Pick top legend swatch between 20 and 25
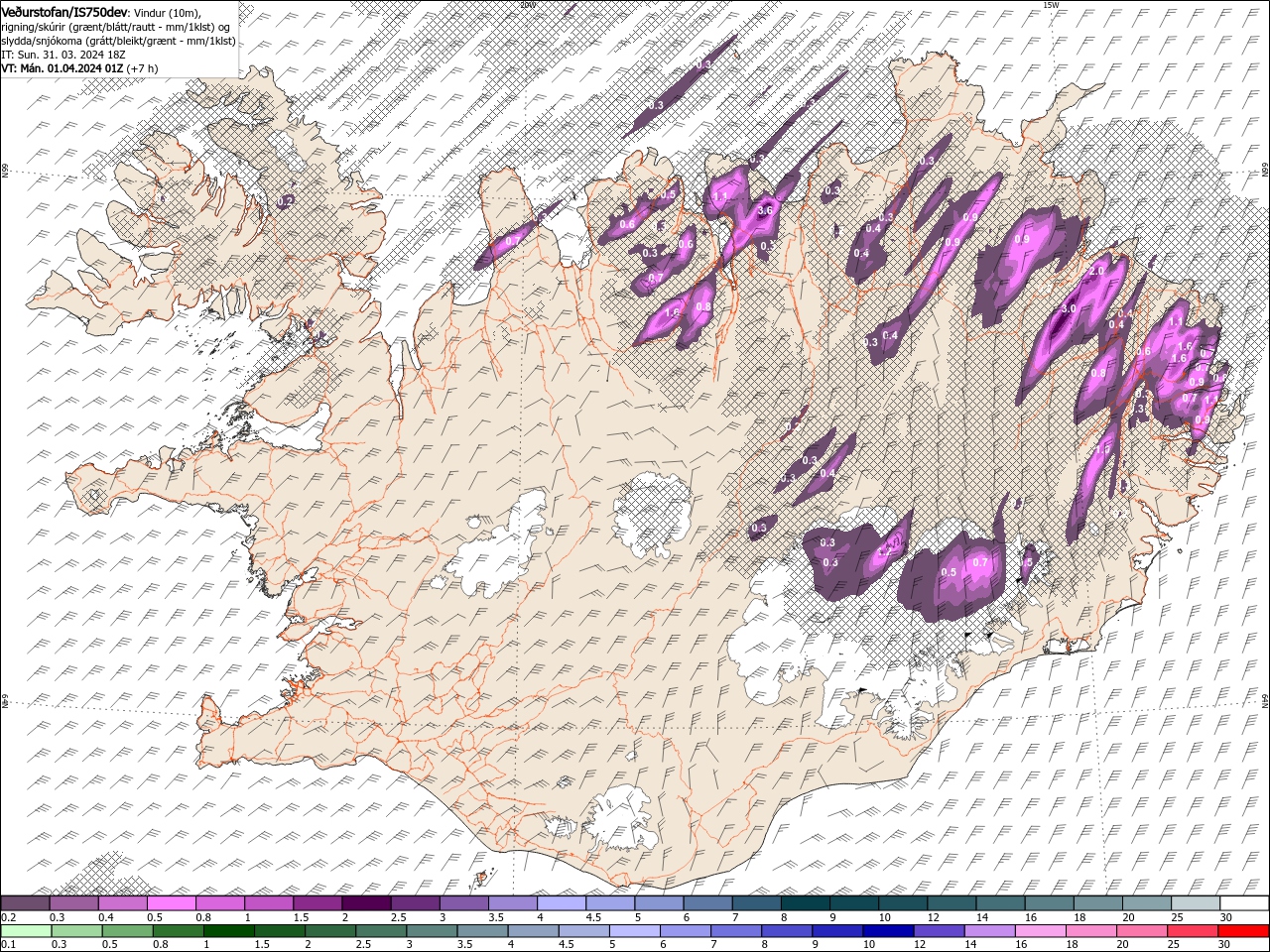Image resolution: width=1270 pixels, height=952 pixels. [x=1146, y=903]
